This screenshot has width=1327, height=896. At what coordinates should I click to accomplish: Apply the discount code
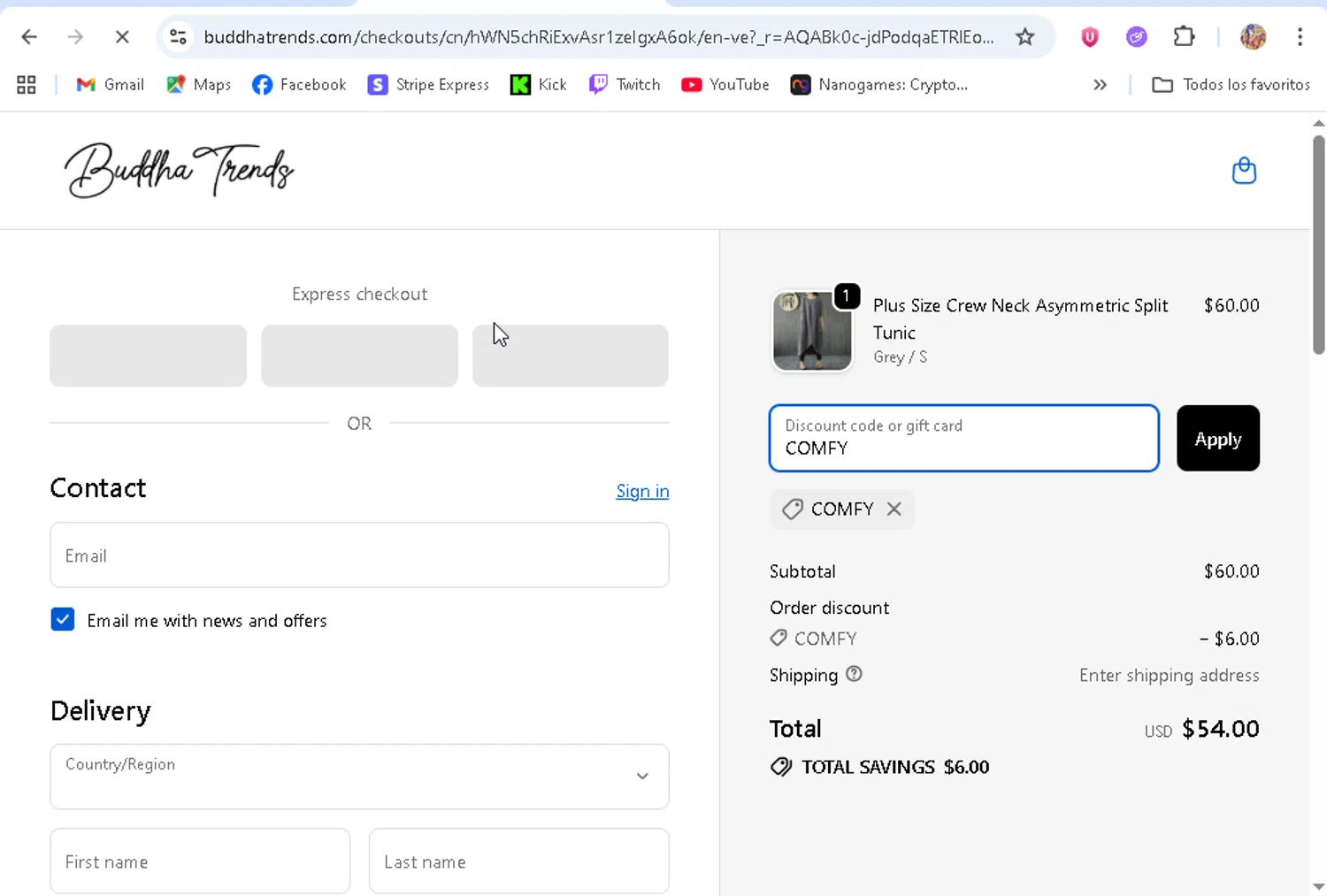pyautogui.click(x=1218, y=439)
